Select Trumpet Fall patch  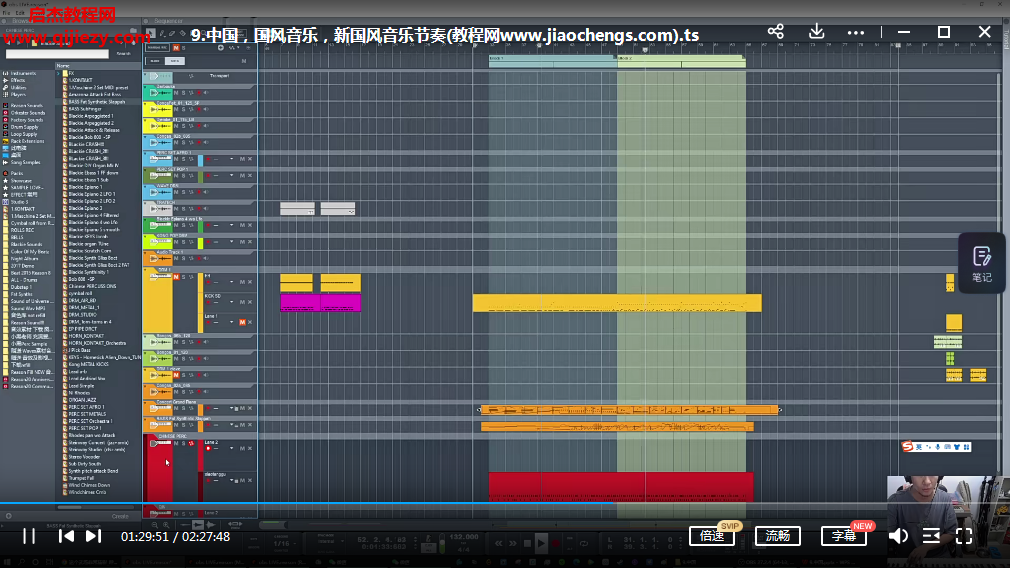81,478
